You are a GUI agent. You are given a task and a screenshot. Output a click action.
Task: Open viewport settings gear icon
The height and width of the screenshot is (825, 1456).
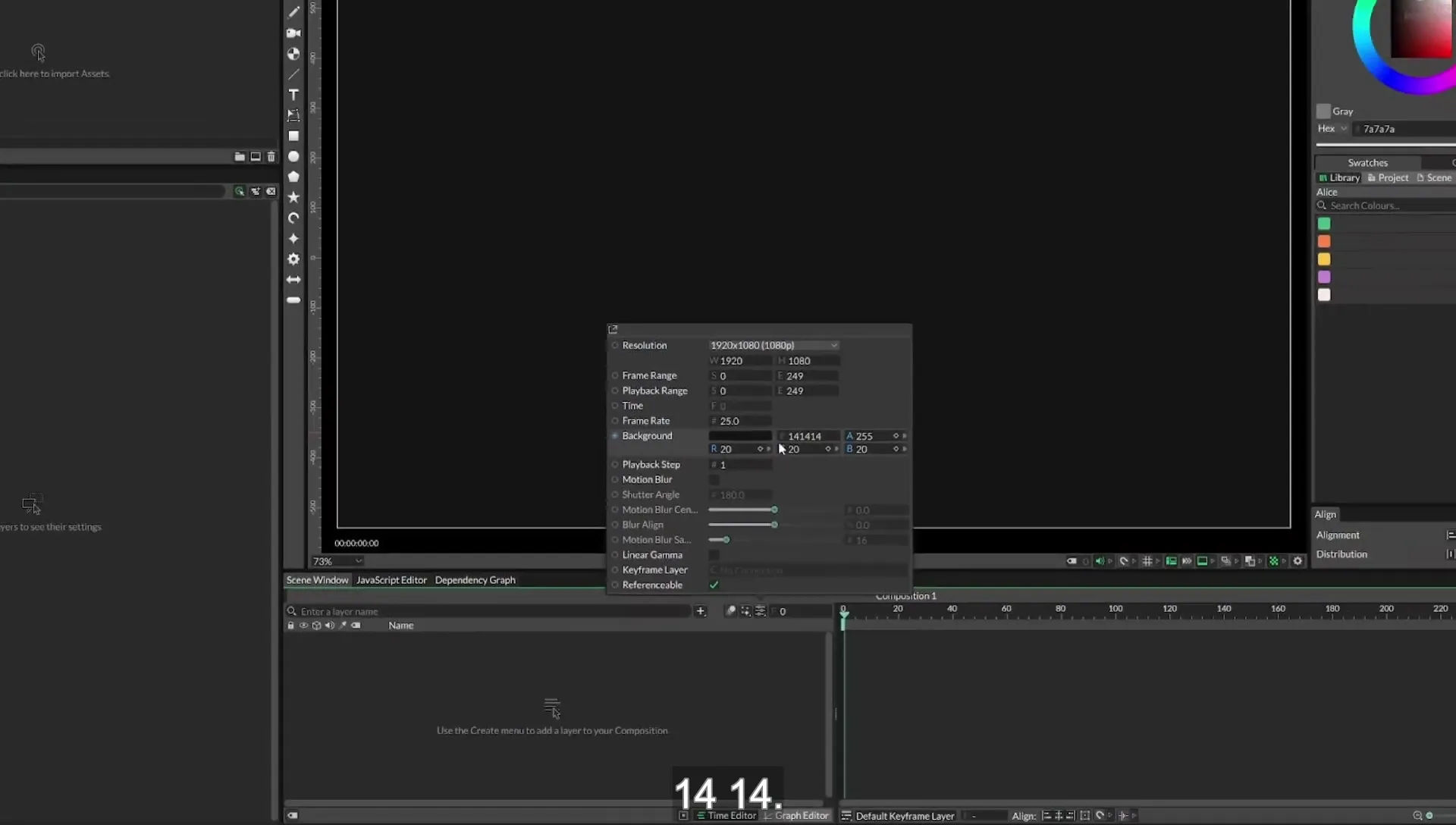click(1298, 561)
